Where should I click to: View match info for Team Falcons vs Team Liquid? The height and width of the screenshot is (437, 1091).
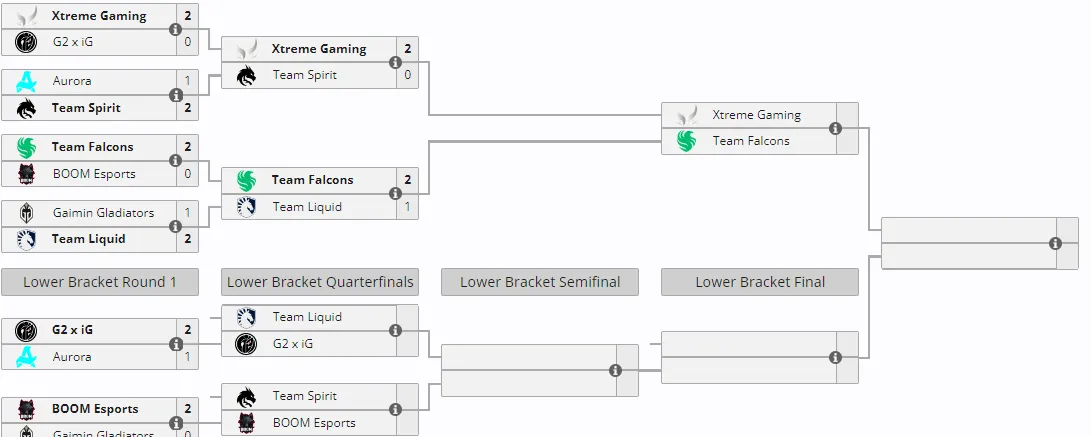click(395, 193)
